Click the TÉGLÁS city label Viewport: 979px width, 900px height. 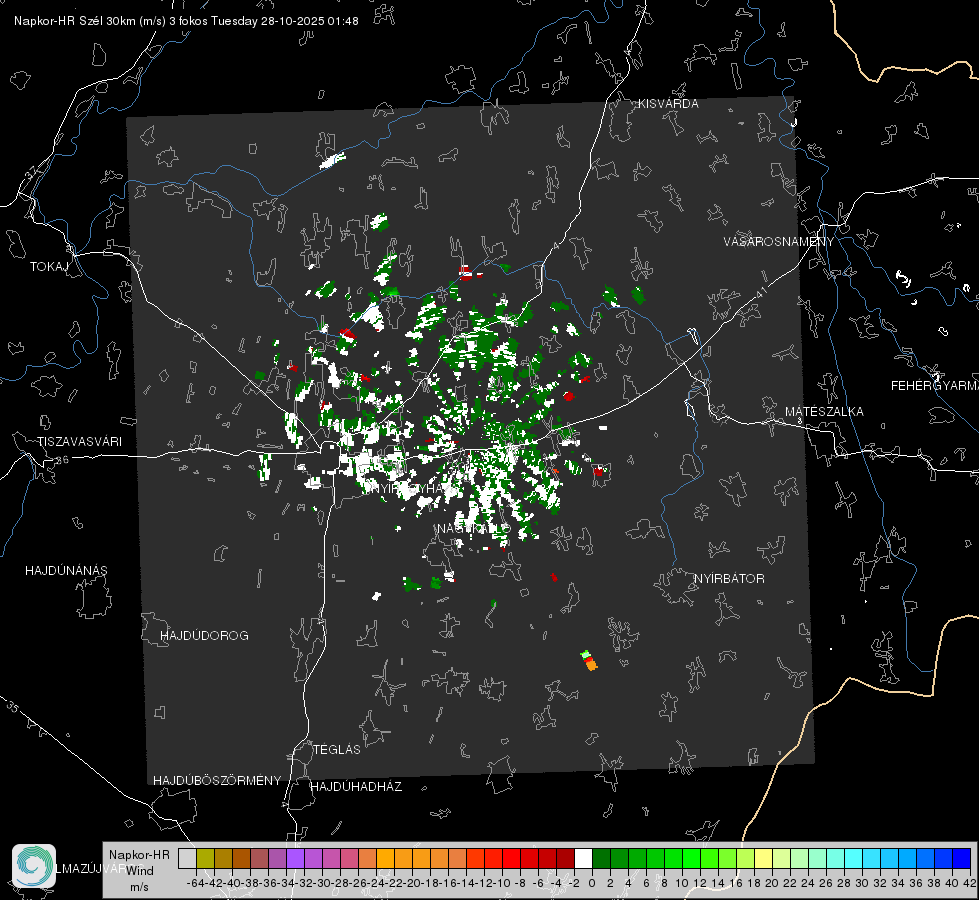click(337, 750)
